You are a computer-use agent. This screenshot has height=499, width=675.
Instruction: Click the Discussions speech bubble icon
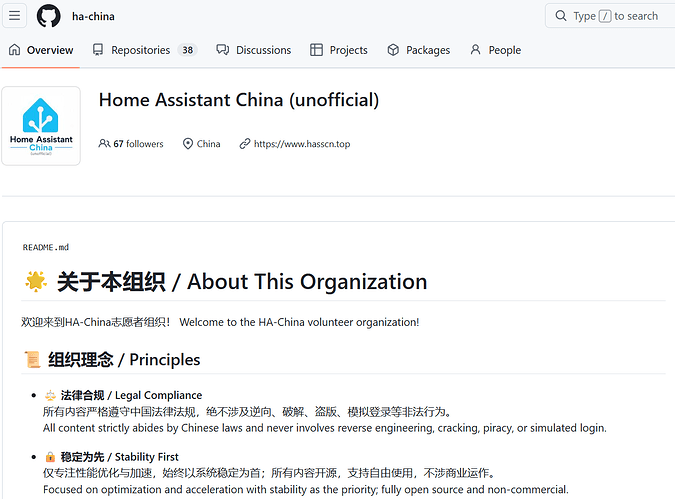(223, 50)
